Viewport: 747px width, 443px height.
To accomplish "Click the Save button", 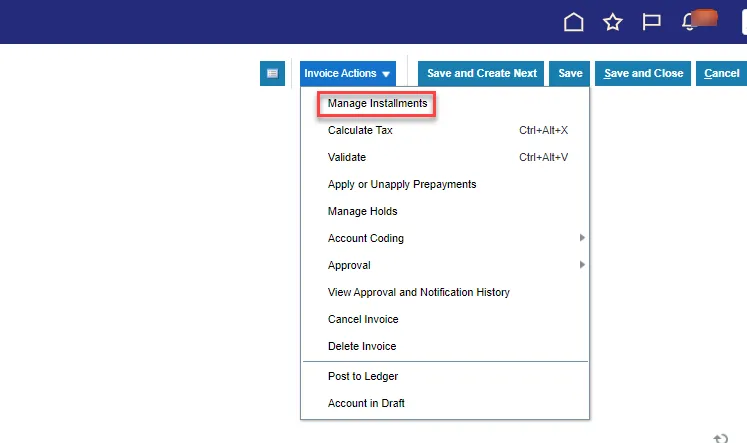I will click(x=570, y=73).
